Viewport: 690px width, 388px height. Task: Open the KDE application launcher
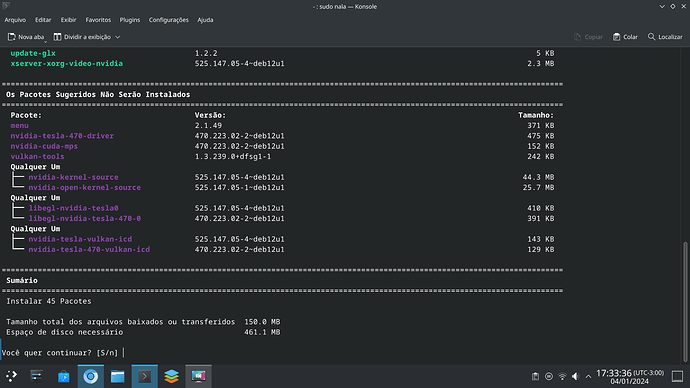point(11,376)
